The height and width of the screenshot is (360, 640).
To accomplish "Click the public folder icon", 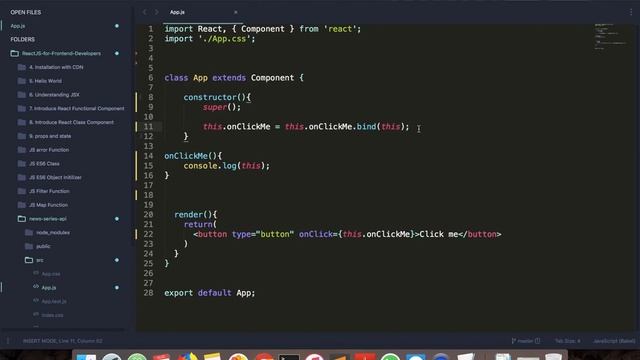I will click(x=29, y=246).
